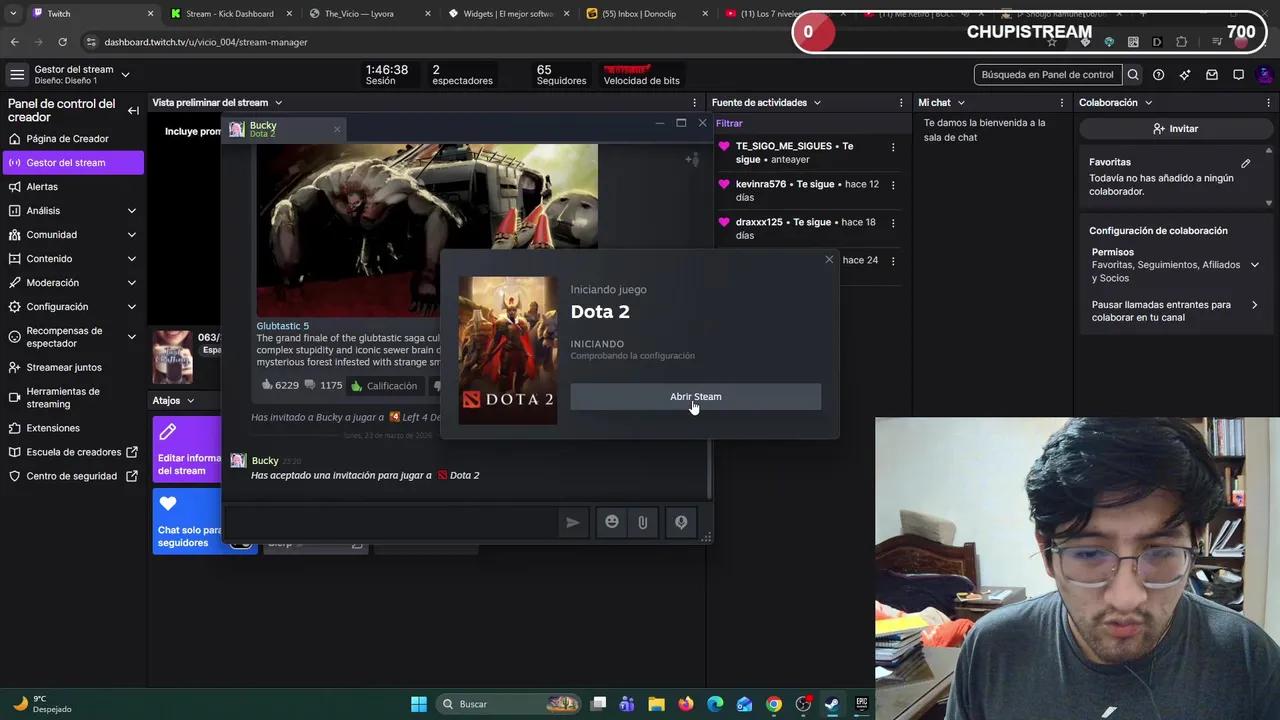Switch to The_Vicio — Lyvora tab
Viewport: 1280px width, 720px height.
[368, 14]
